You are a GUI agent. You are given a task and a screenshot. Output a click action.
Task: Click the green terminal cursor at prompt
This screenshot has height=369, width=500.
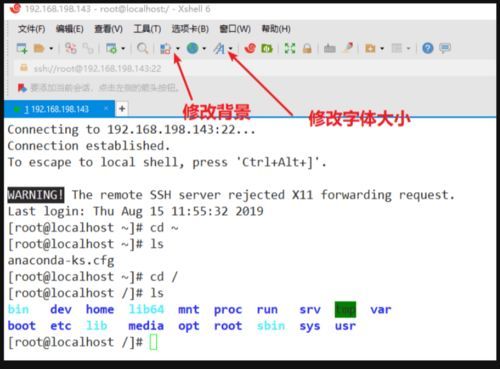click(153, 342)
